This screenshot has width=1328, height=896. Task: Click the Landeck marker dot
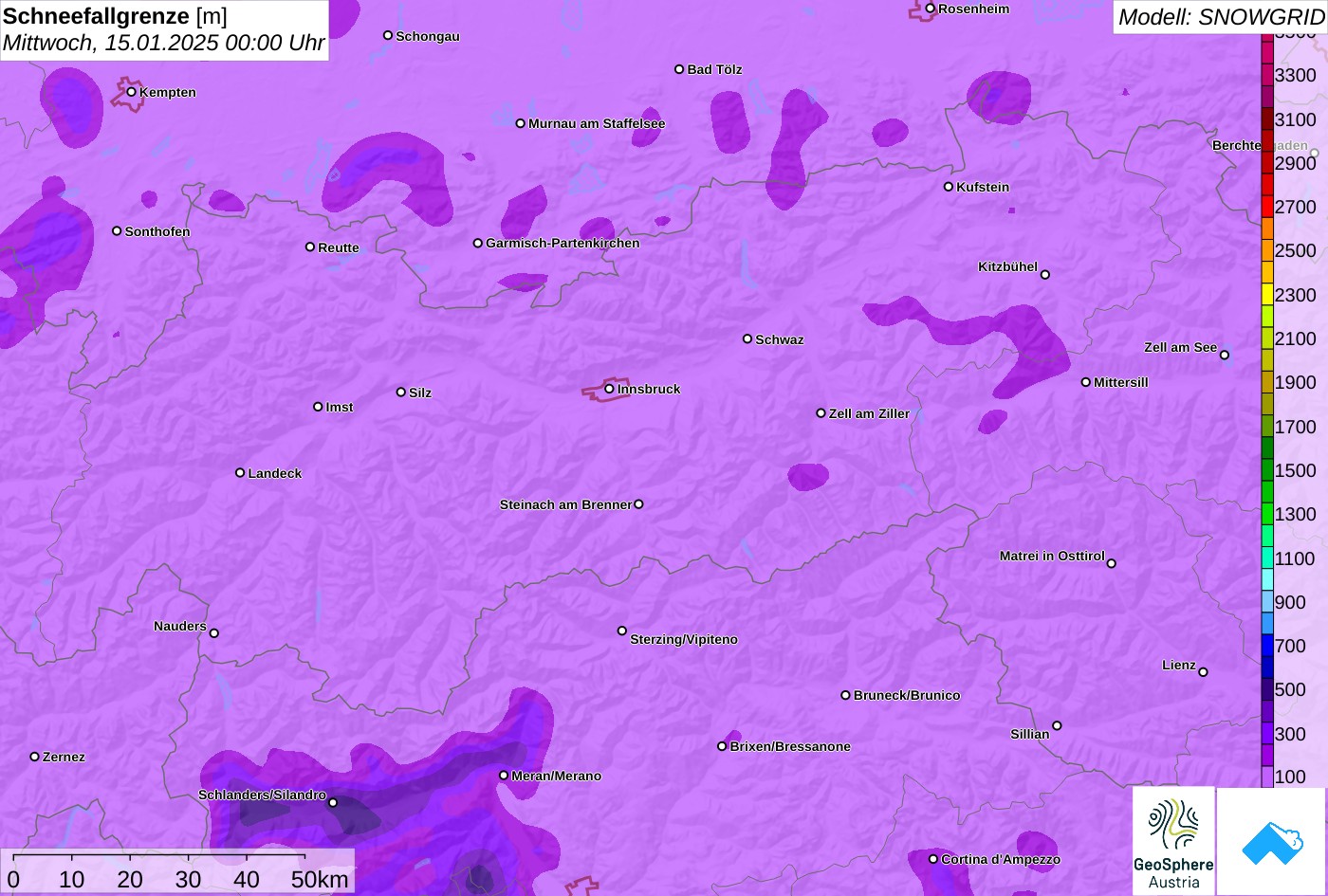coord(240,473)
